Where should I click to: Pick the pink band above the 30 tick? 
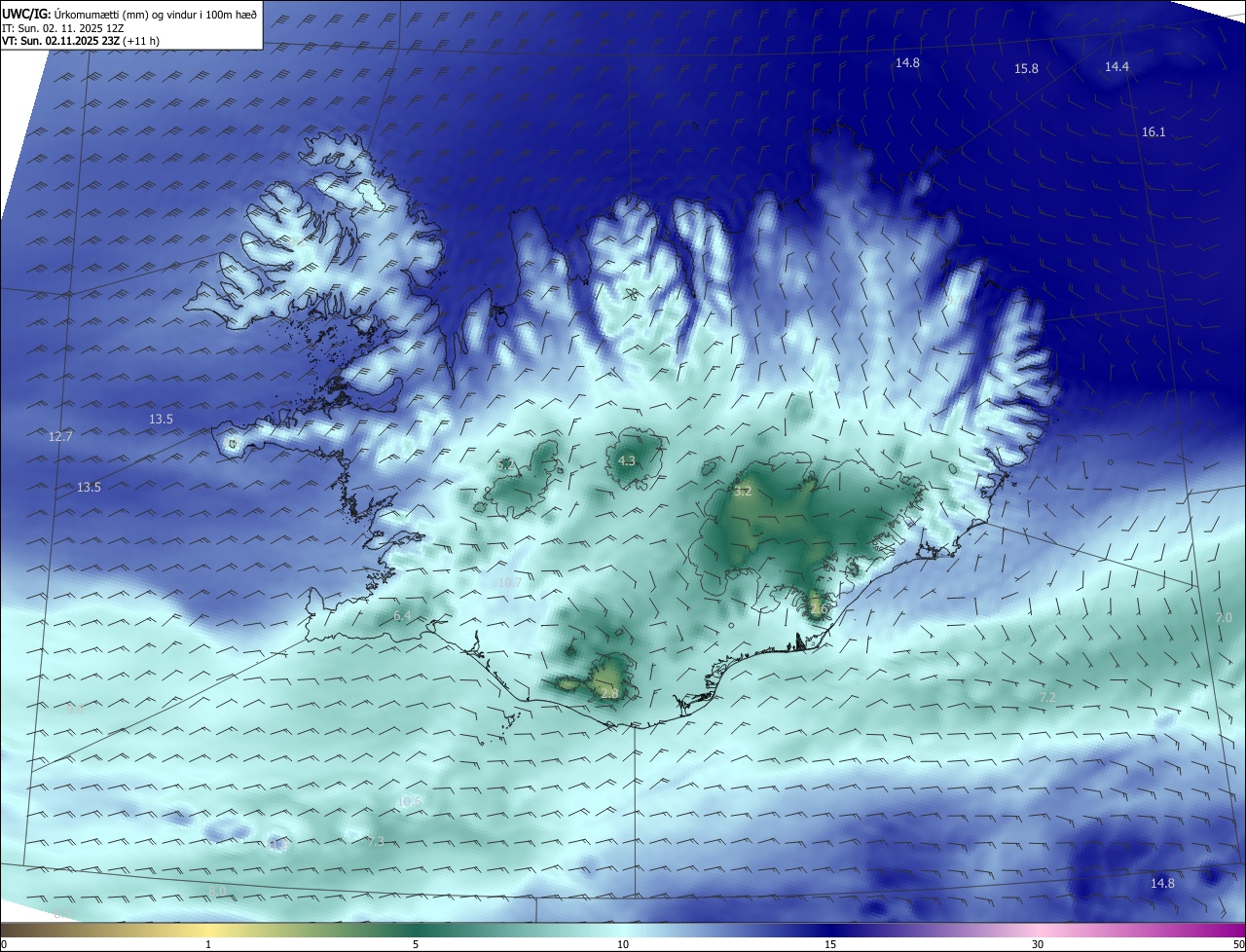click(1038, 930)
